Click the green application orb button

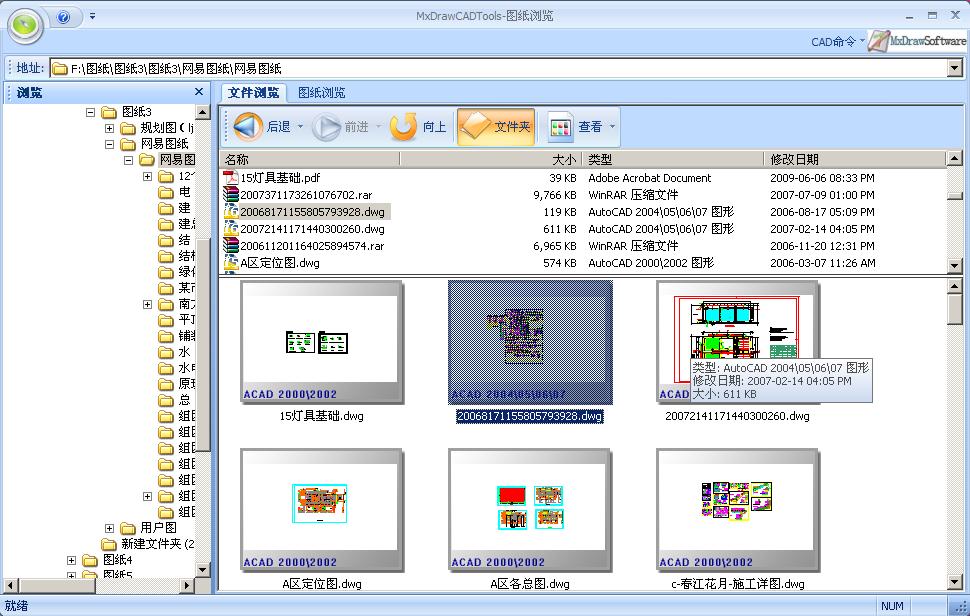24,24
